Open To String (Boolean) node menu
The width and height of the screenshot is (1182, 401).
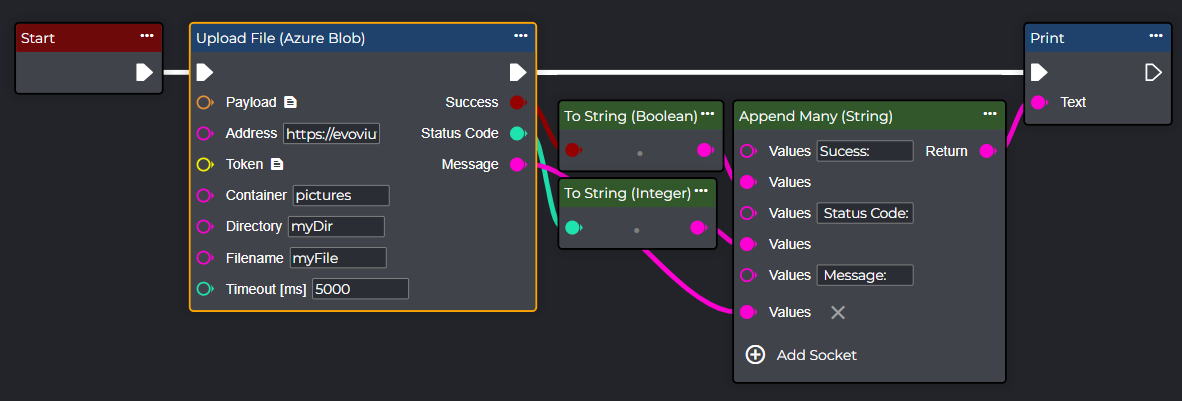[x=707, y=114]
